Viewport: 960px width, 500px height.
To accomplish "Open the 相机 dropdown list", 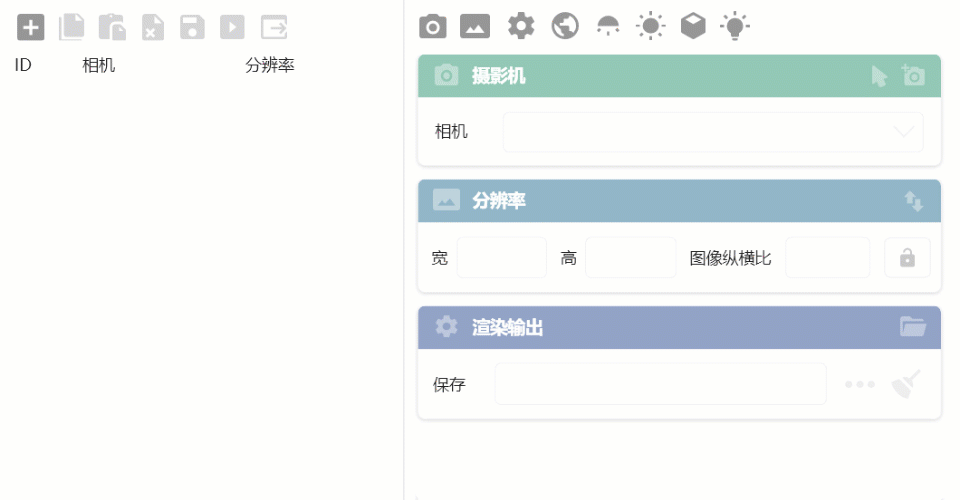I will coord(713,132).
